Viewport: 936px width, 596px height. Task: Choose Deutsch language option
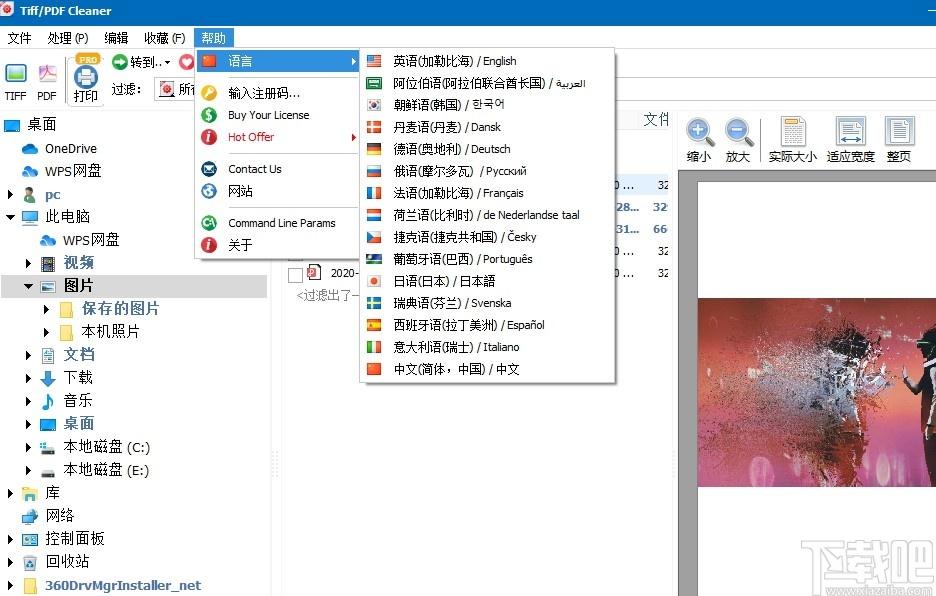[x=487, y=149]
